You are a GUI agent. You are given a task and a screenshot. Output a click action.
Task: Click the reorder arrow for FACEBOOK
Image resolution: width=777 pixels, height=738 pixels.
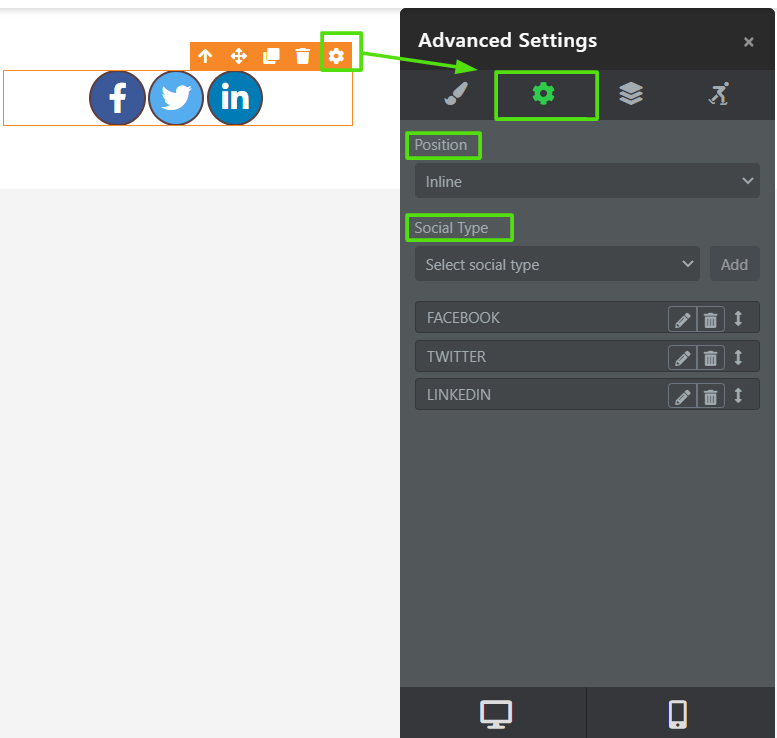coord(738,318)
